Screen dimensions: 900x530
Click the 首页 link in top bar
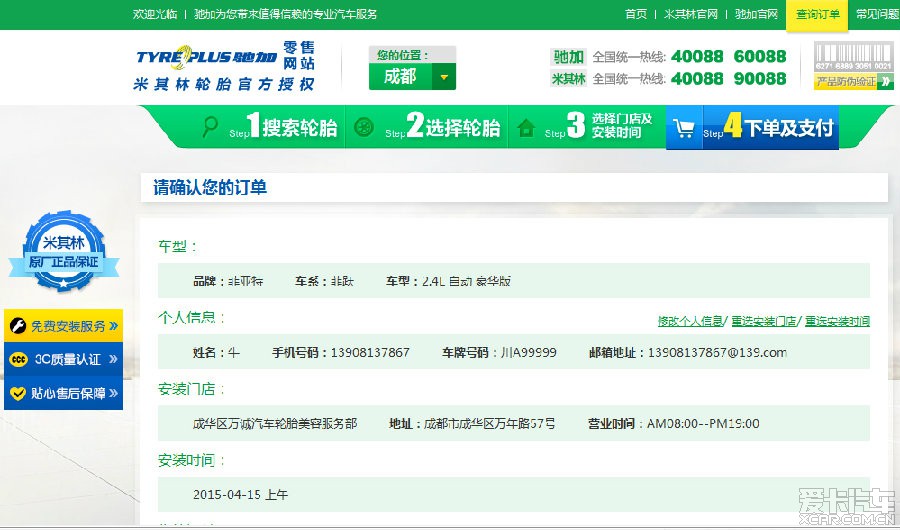click(636, 14)
